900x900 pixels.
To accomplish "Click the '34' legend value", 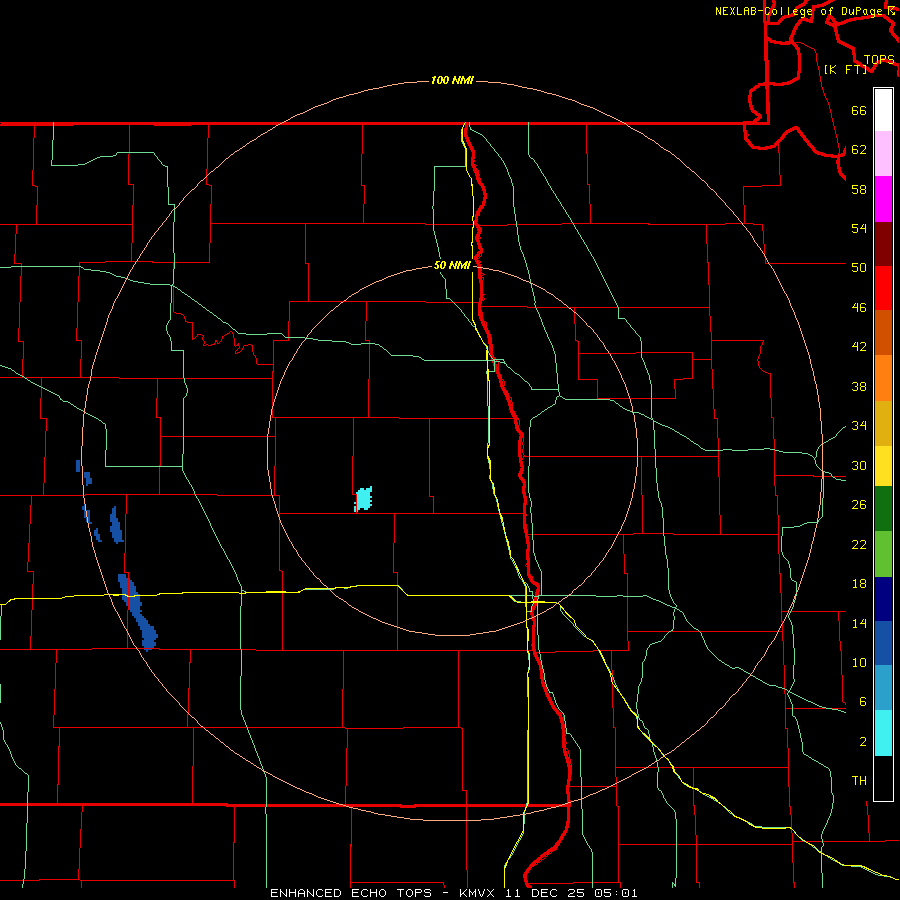I will tap(859, 425).
